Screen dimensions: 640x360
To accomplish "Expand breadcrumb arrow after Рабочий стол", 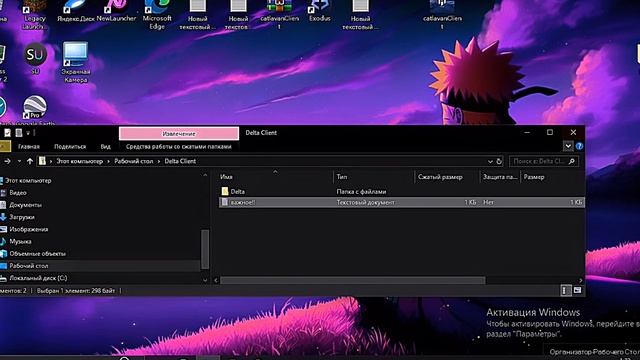I will (159, 161).
